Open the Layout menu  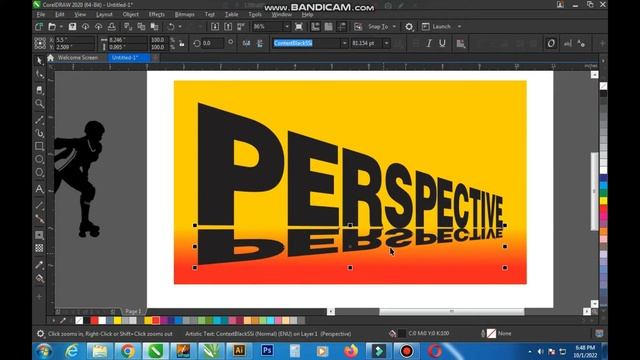pos(104,14)
